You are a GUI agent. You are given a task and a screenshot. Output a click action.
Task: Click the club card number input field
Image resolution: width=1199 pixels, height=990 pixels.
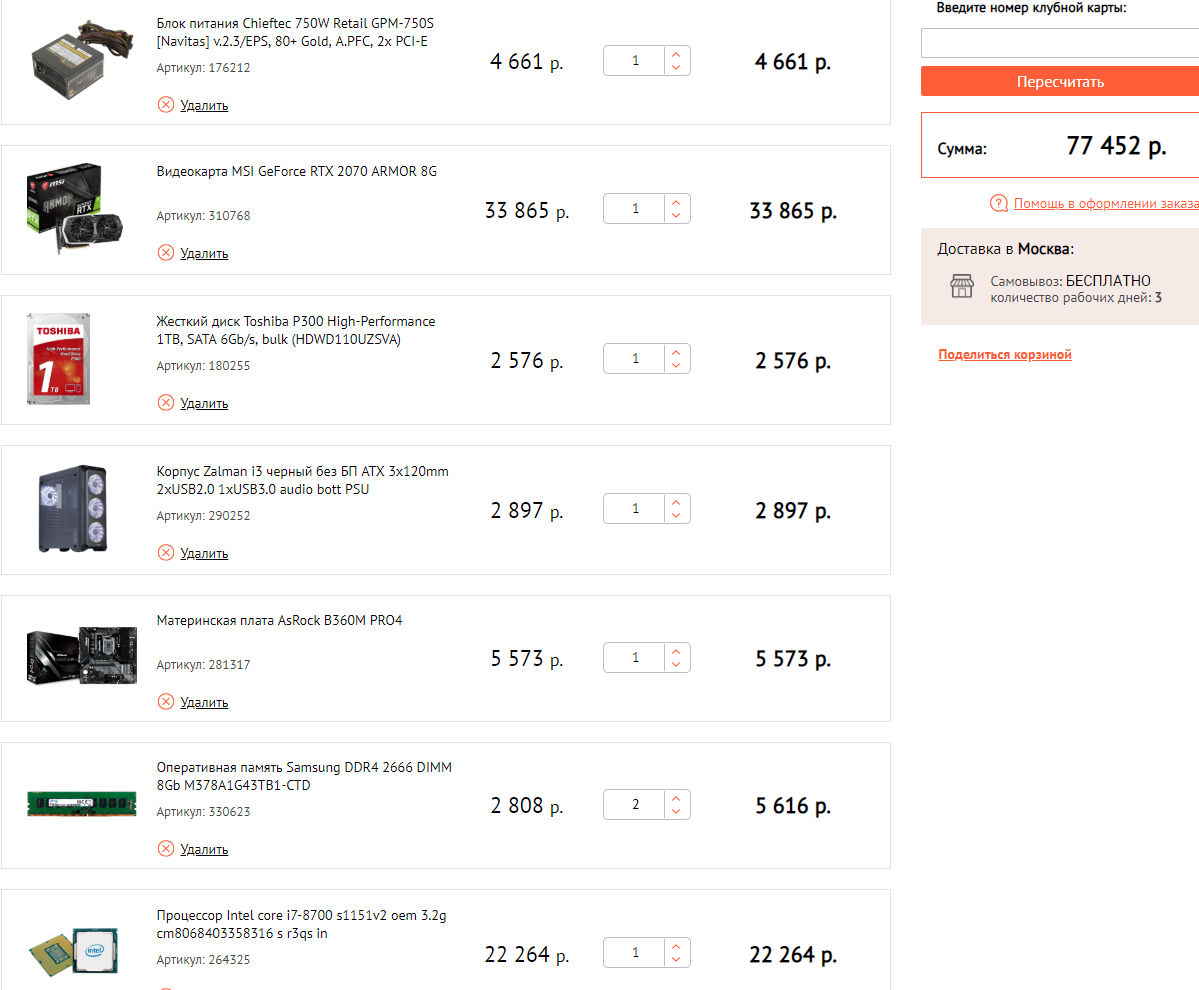[1059, 43]
